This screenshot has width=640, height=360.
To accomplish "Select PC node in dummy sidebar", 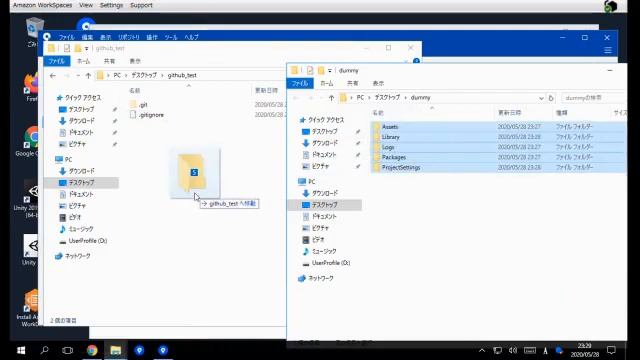I will 311,182.
